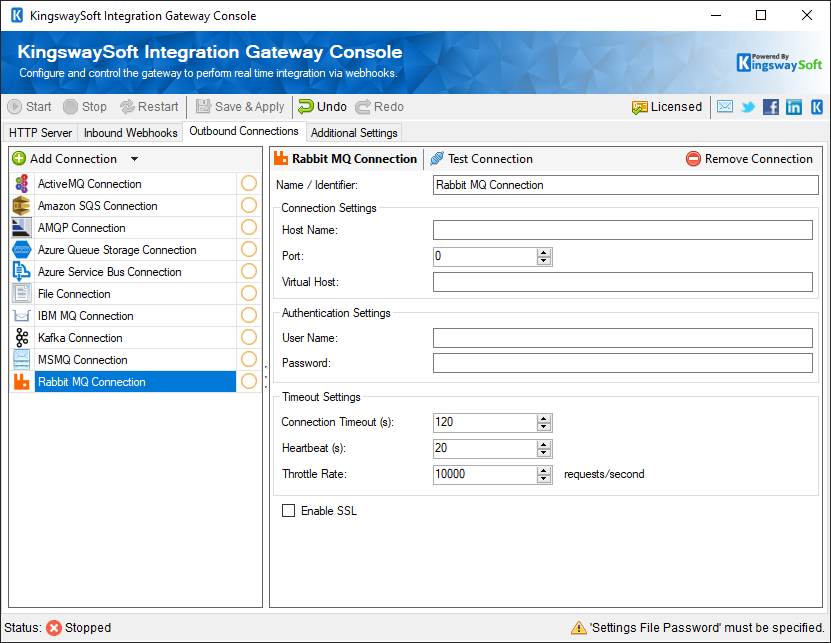Click the stopped status red icon
The height and width of the screenshot is (643, 831).
[x=54, y=628]
